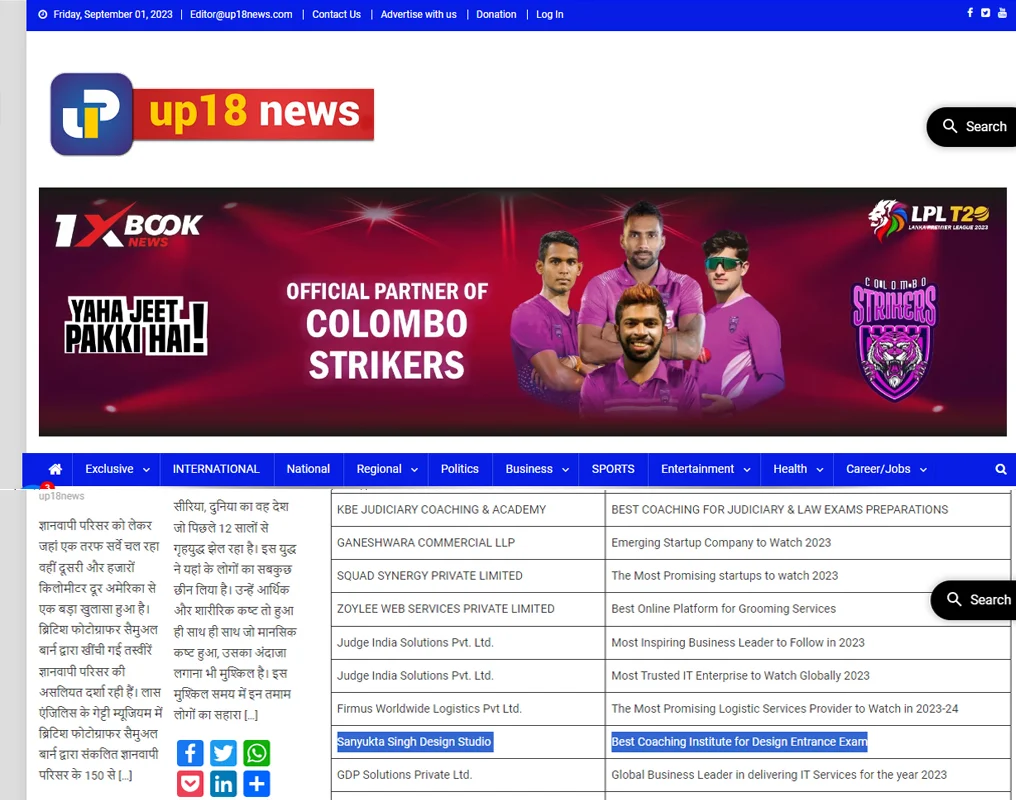
Task: Share article using square Facebook icon
Action: (x=190, y=753)
